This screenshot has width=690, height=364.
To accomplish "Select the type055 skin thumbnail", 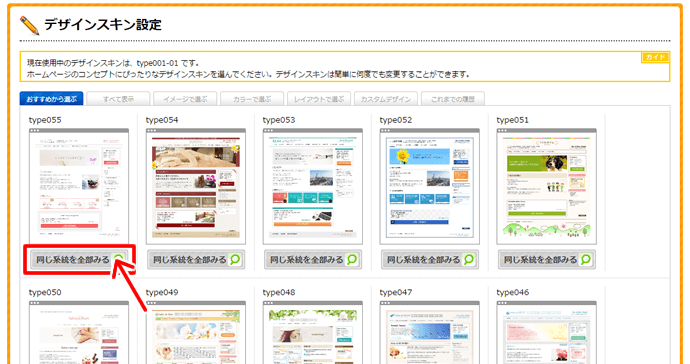I will point(79,187).
